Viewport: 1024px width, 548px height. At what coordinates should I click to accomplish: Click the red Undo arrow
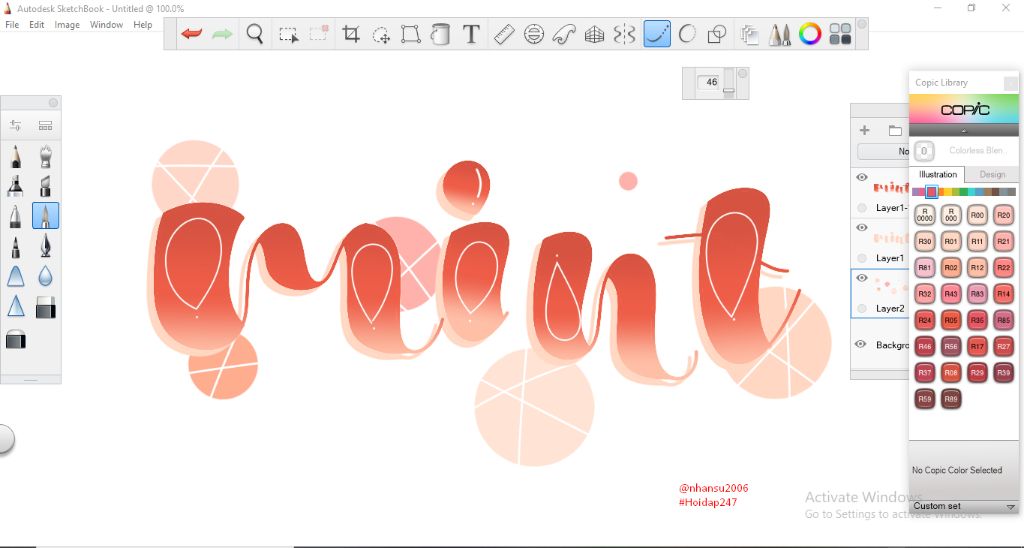pos(191,34)
